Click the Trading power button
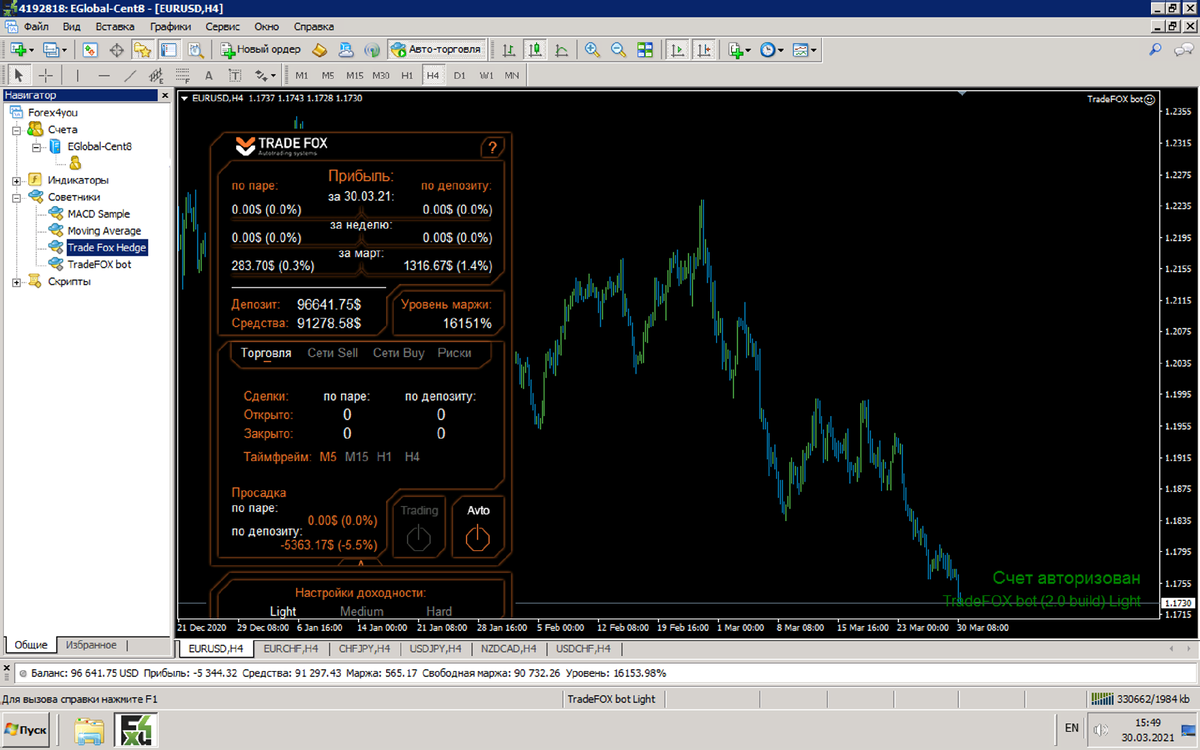1200x750 pixels. [419, 538]
